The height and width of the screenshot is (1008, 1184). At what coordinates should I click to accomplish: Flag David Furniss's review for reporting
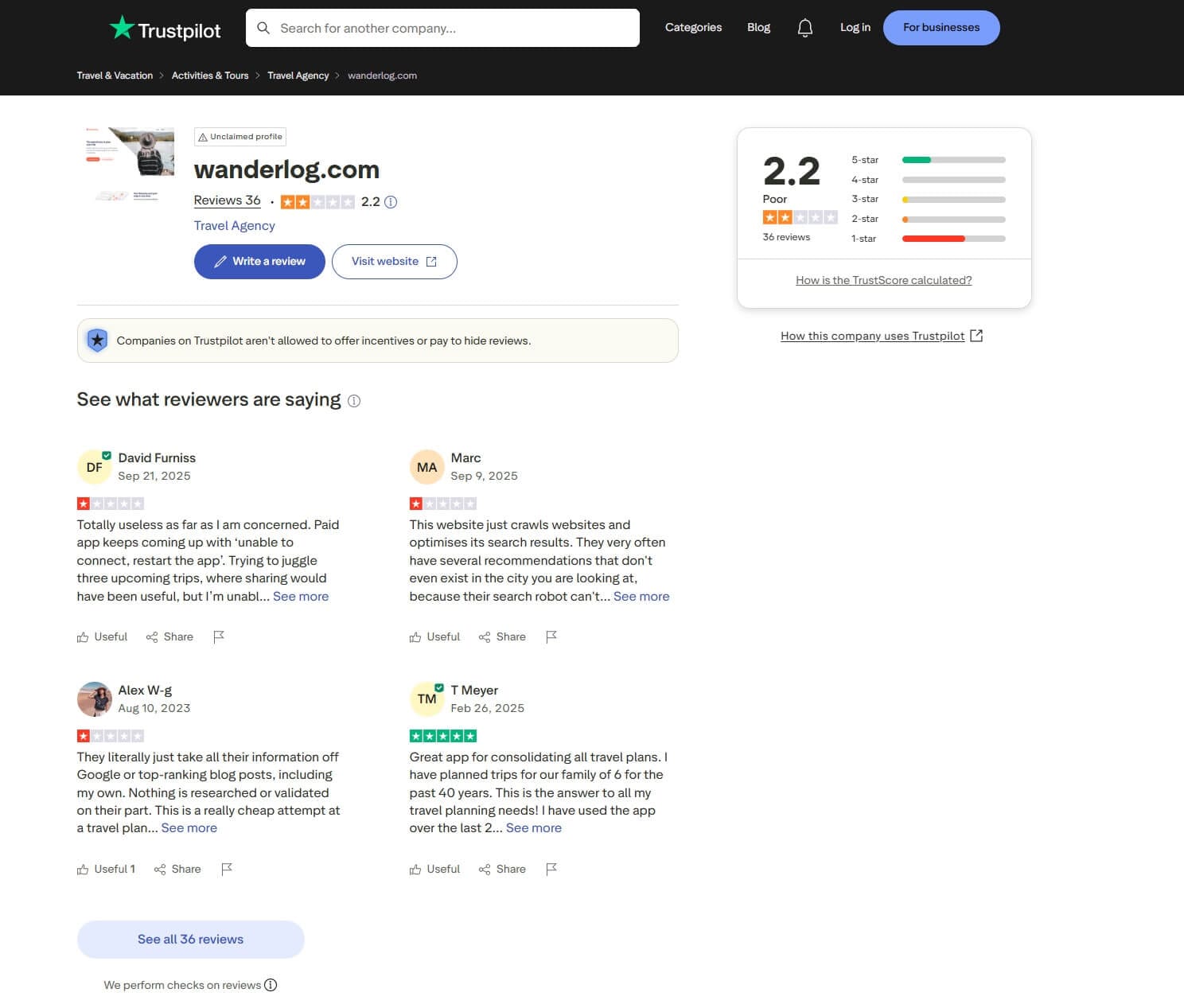220,636
